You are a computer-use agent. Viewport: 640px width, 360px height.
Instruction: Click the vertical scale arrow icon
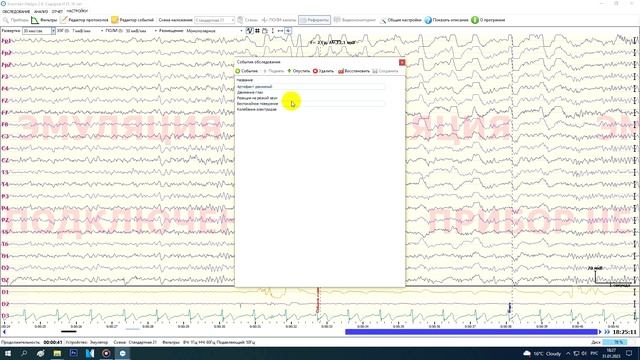click(273, 31)
